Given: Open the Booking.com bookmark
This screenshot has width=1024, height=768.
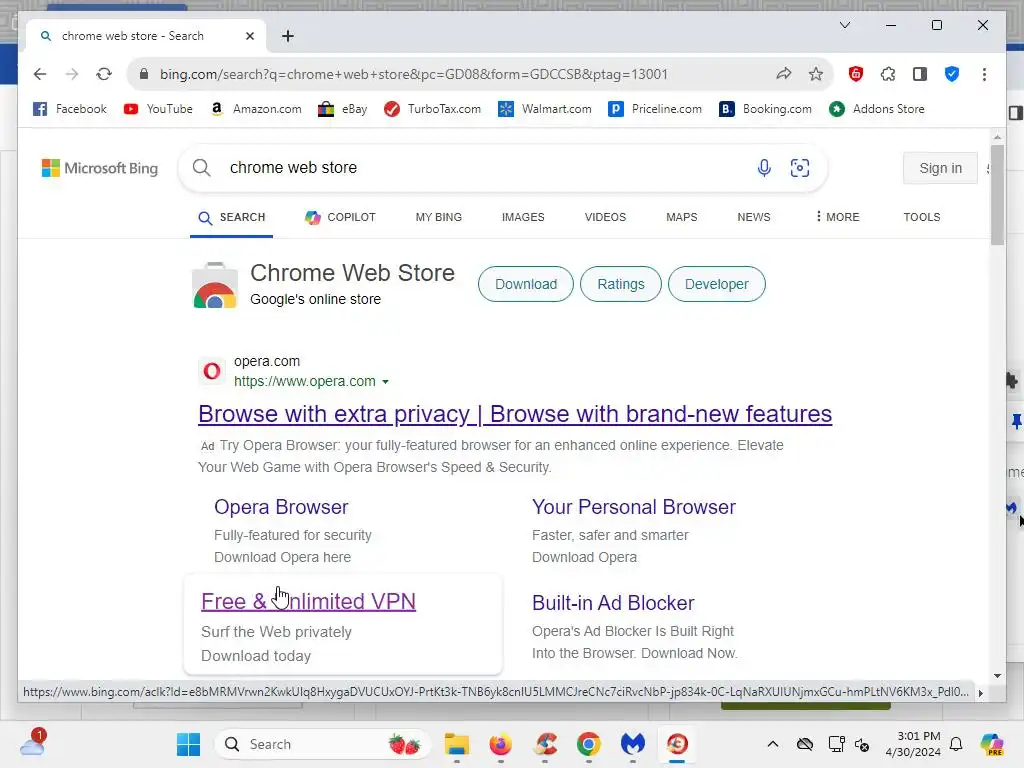Looking at the screenshot, I should (x=765, y=109).
